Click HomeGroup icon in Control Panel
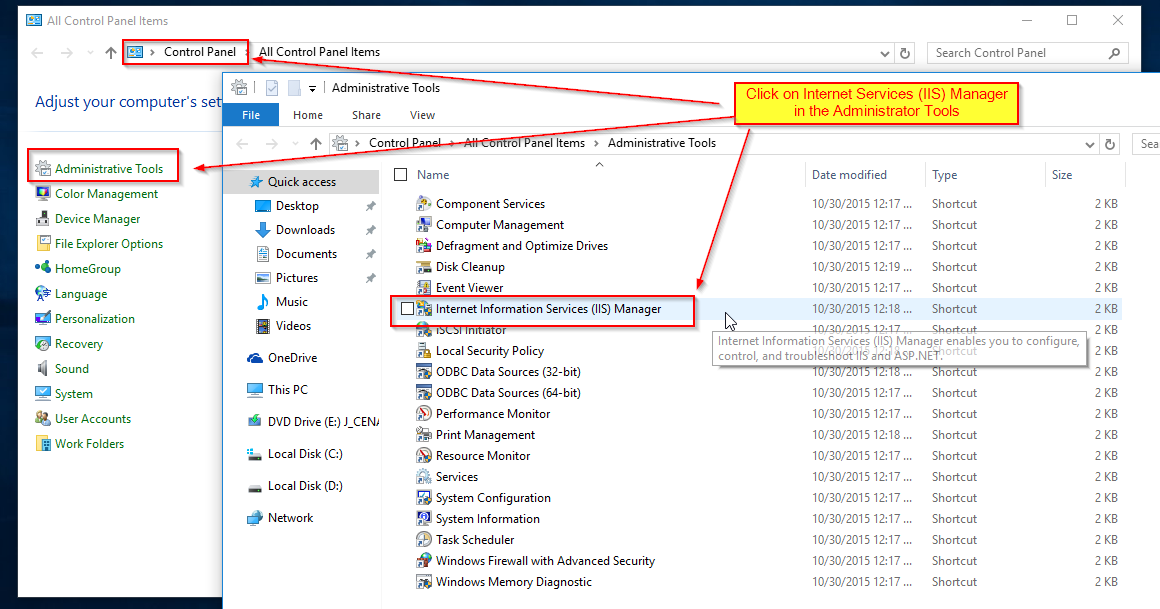This screenshot has width=1160, height=609. pyautogui.click(x=43, y=268)
